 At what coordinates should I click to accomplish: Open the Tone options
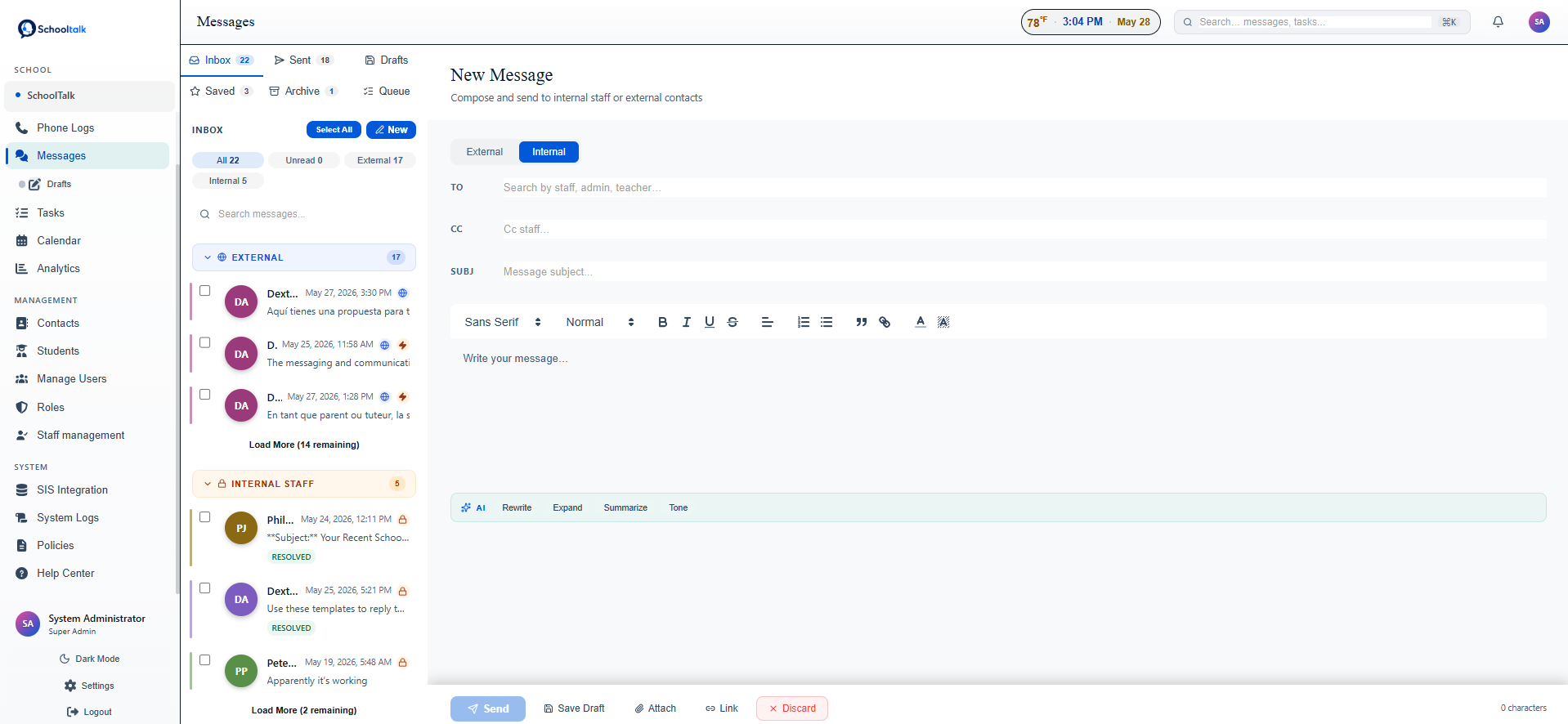[679, 507]
